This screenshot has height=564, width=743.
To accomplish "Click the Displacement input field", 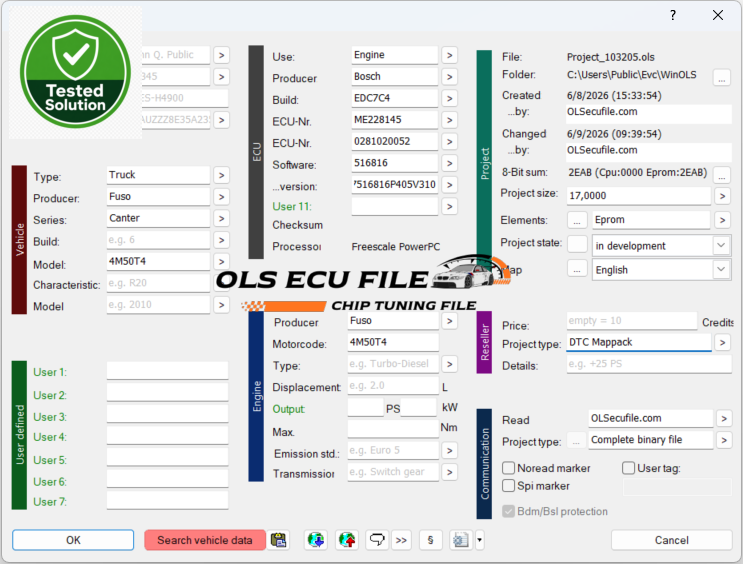I will (393, 386).
